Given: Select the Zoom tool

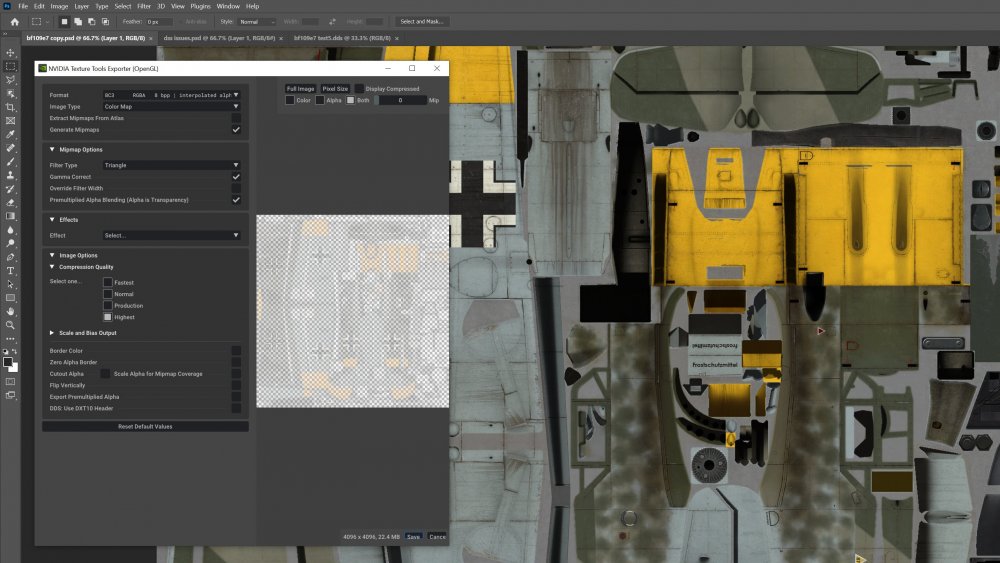Looking at the screenshot, I should point(11,325).
